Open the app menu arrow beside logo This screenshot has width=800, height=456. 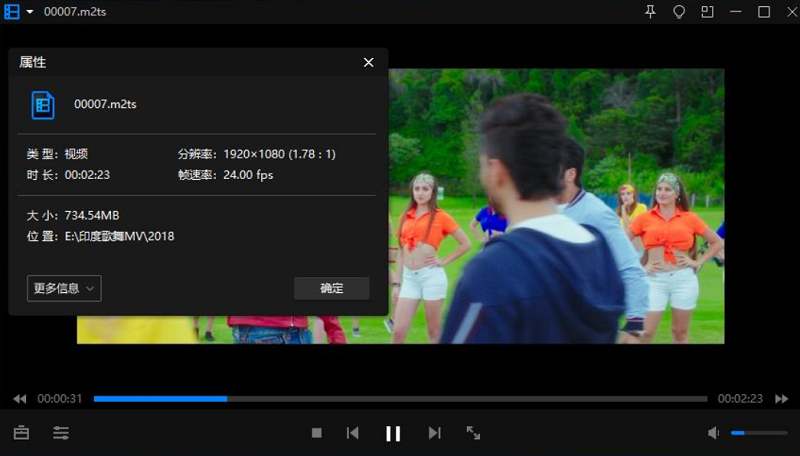click(29, 12)
